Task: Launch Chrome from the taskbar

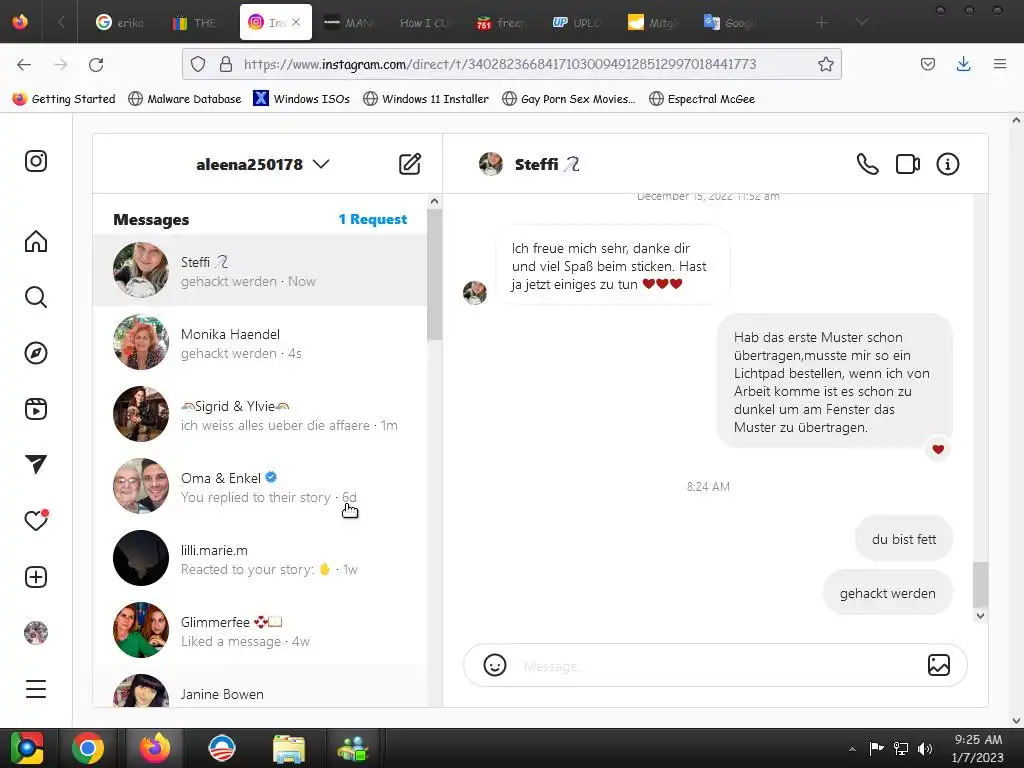Action: coord(88,748)
